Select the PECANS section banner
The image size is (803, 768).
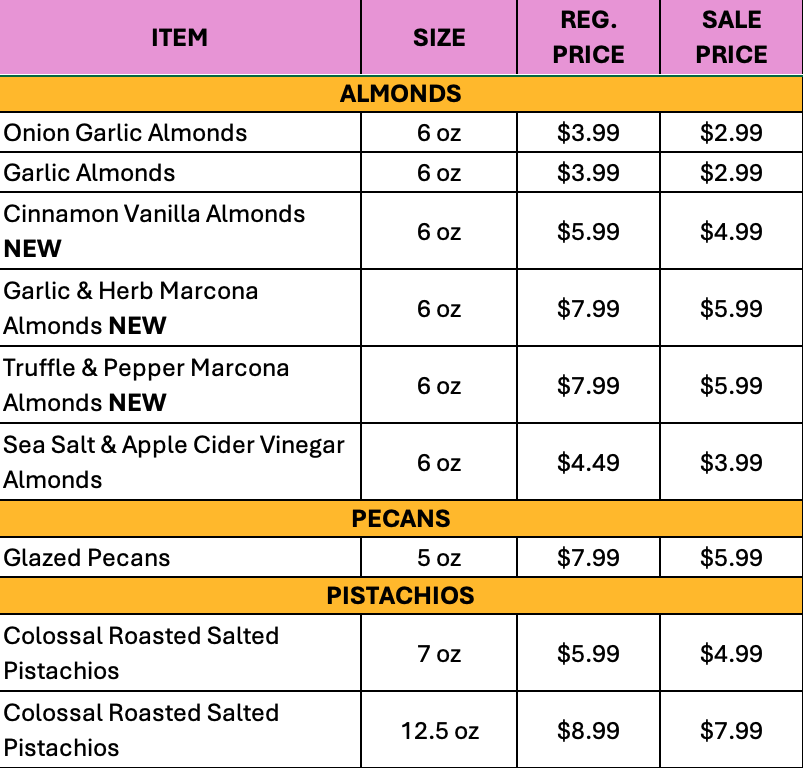pyautogui.click(x=401, y=518)
